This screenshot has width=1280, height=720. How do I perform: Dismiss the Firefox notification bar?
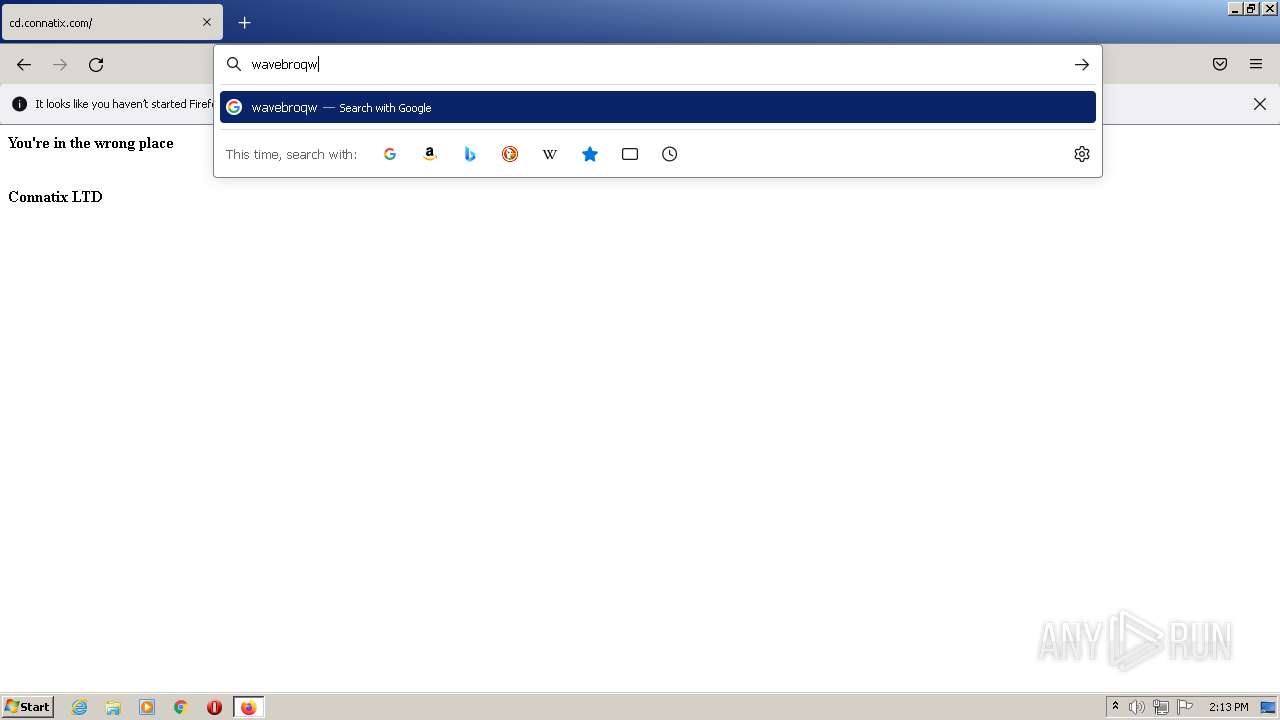coord(1260,104)
